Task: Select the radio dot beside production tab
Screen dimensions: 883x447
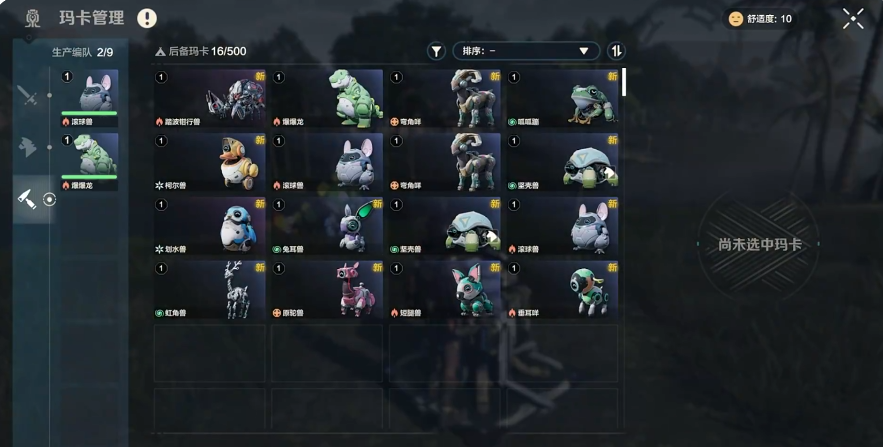Action: click(x=50, y=199)
